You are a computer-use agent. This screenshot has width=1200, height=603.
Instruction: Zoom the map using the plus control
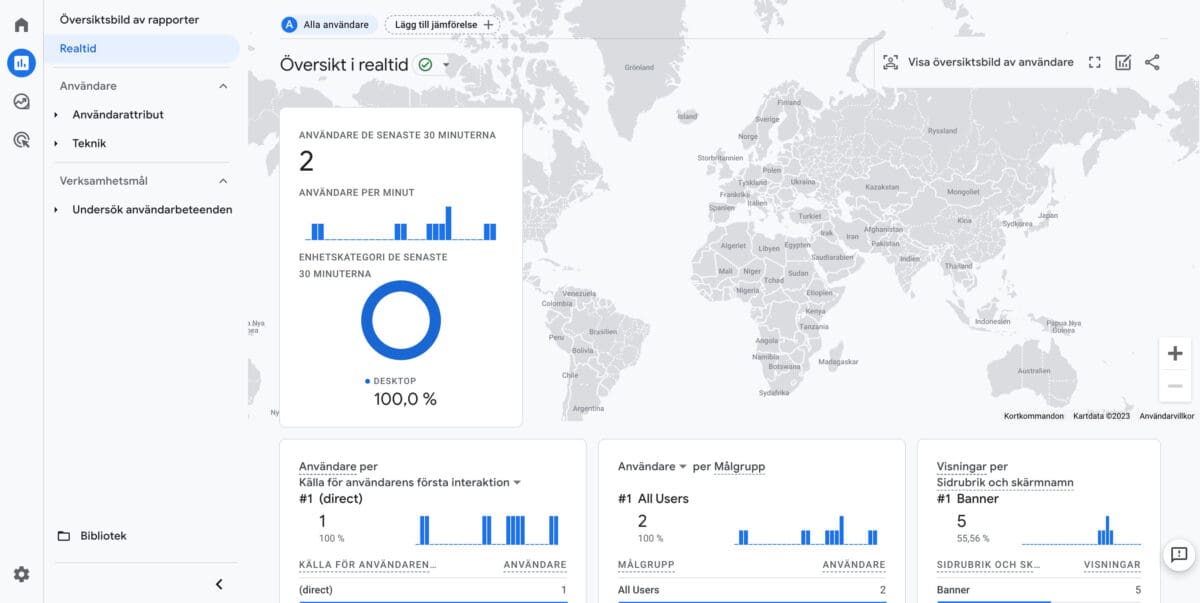(x=1174, y=353)
